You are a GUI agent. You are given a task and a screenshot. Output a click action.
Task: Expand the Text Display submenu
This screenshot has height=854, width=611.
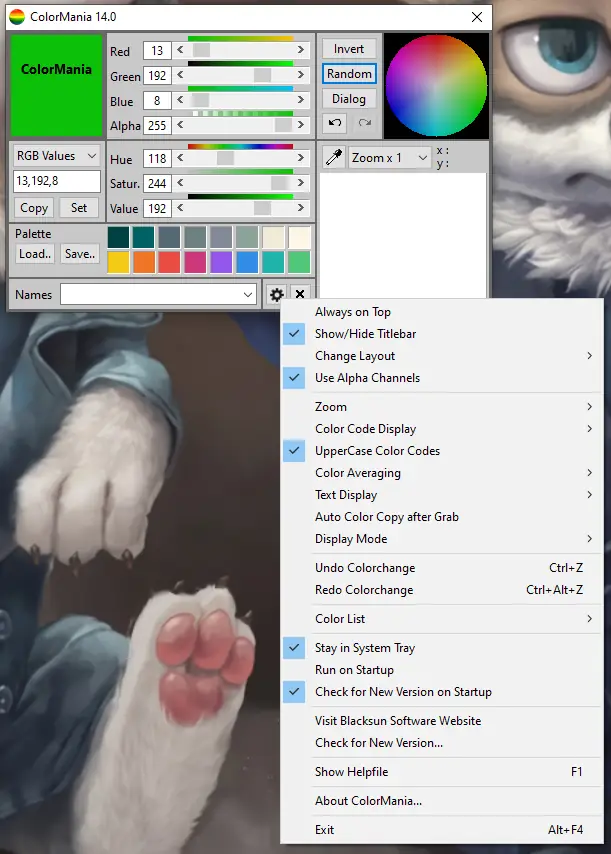pos(442,495)
